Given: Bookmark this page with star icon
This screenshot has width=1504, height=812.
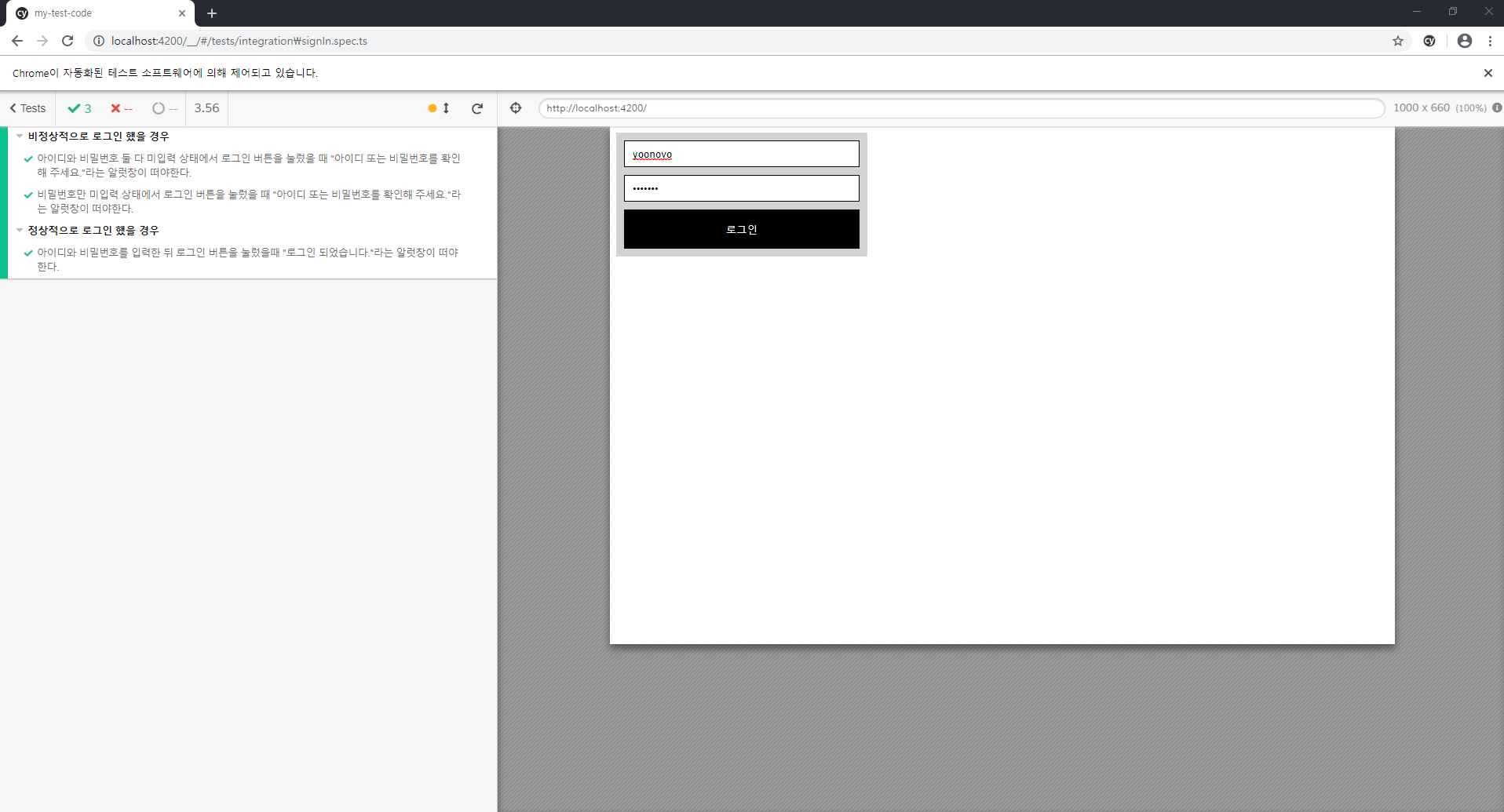Looking at the screenshot, I should (x=1398, y=41).
